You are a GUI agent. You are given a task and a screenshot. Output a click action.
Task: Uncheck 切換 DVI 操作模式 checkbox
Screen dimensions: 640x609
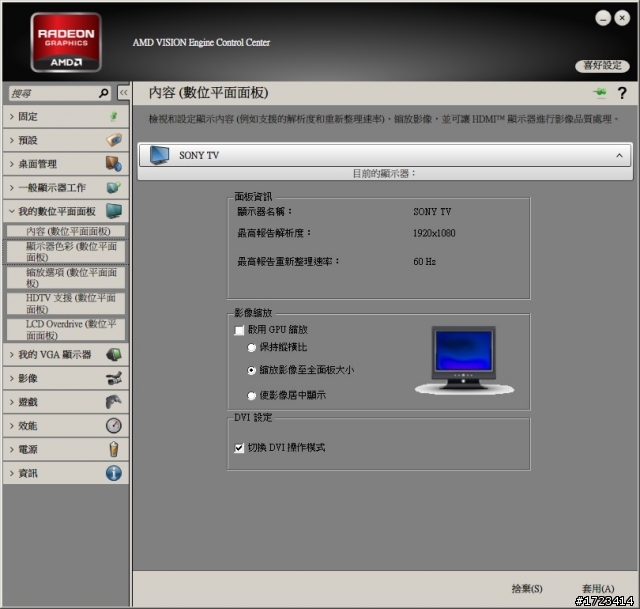[239, 448]
